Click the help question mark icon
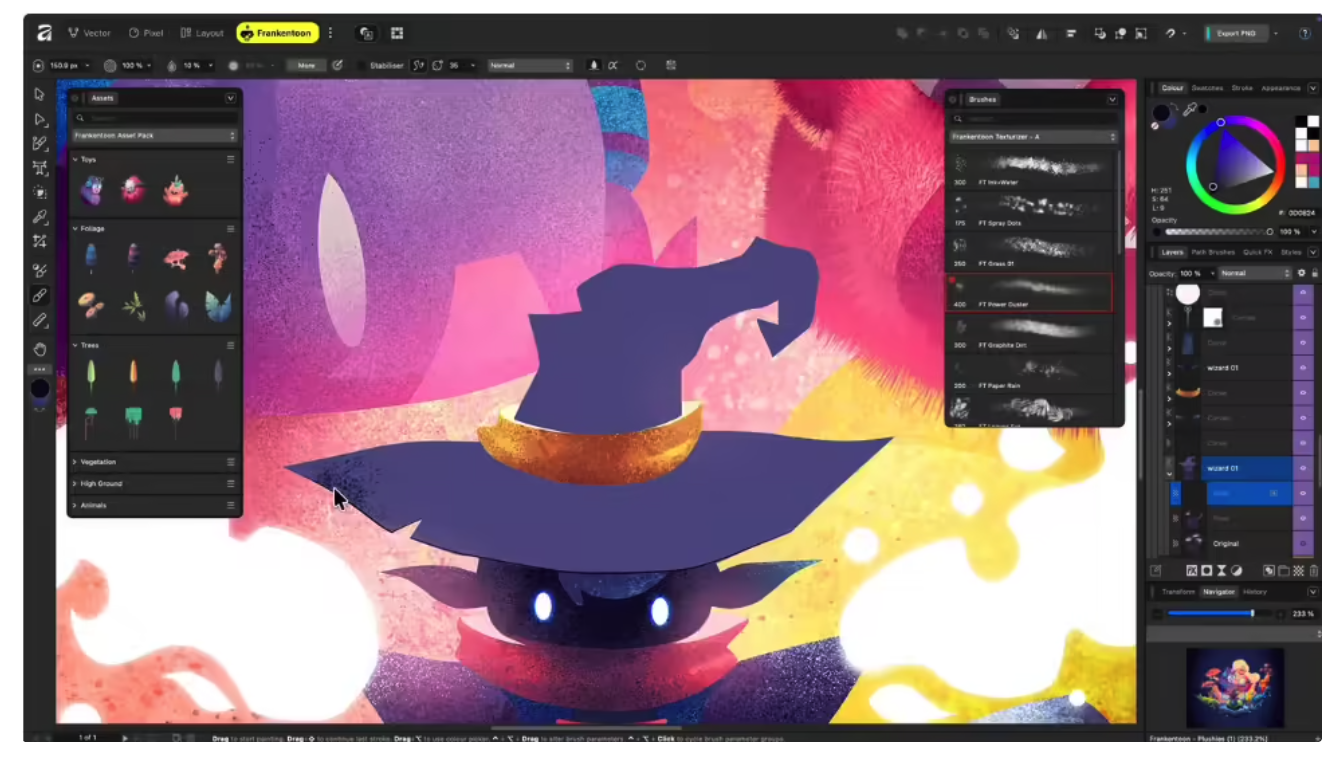Image resolution: width=1330 pixels, height=758 pixels. [x=1304, y=33]
